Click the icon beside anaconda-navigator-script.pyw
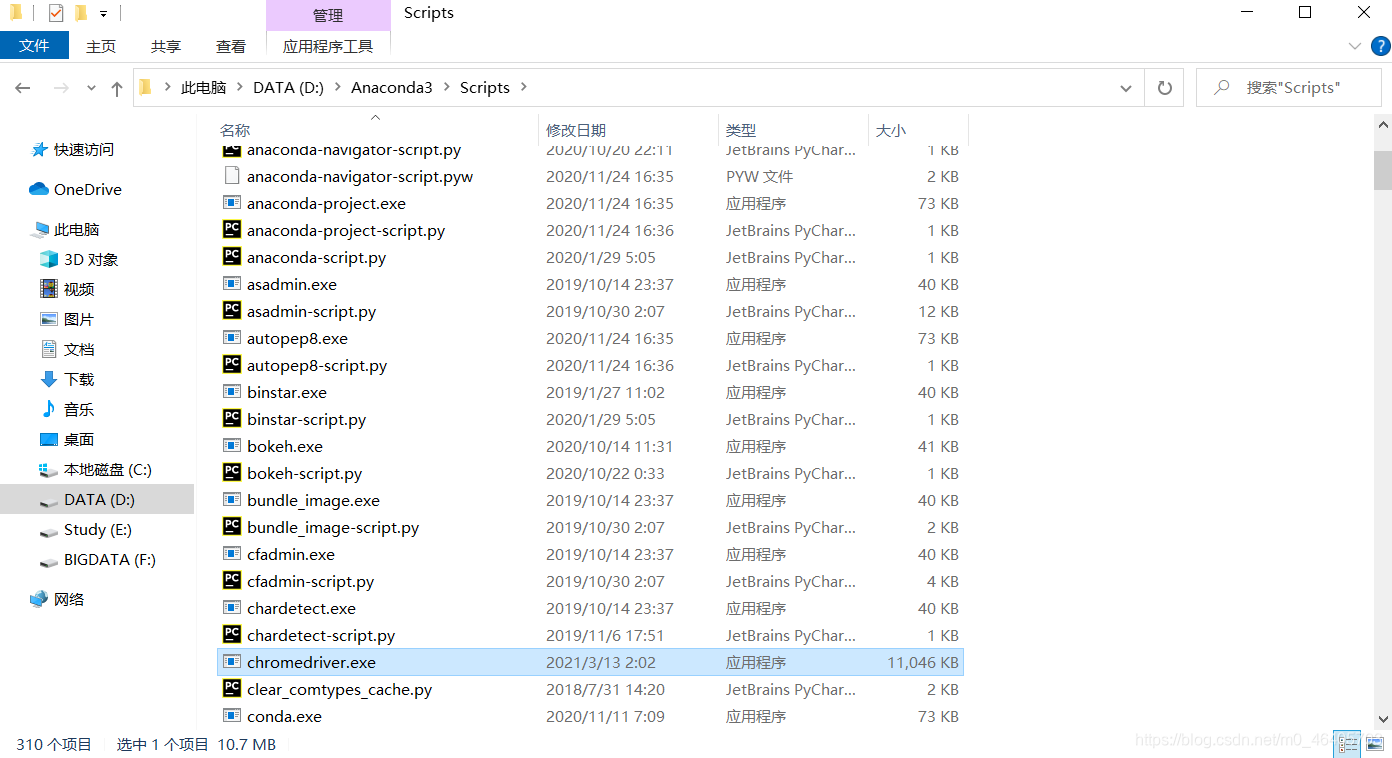 pos(231,176)
